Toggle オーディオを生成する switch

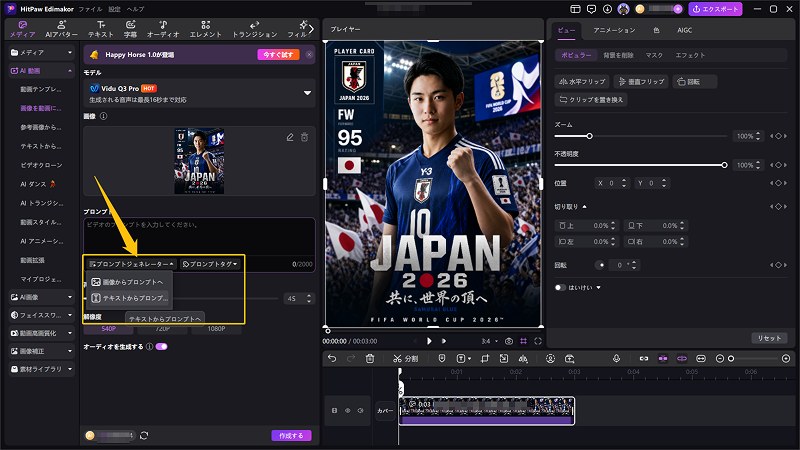point(162,346)
